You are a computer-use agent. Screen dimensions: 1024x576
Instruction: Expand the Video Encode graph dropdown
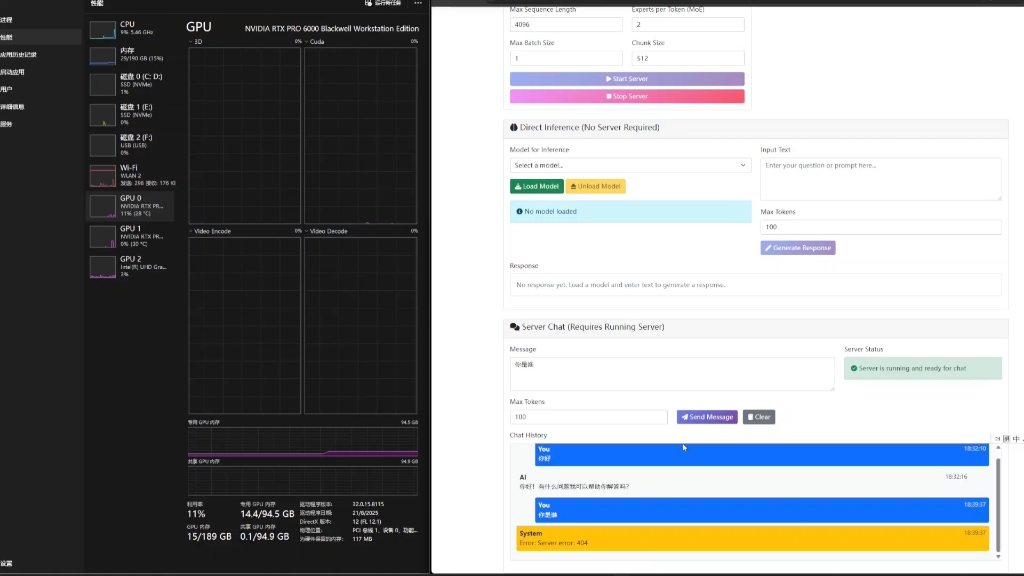[x=192, y=231]
